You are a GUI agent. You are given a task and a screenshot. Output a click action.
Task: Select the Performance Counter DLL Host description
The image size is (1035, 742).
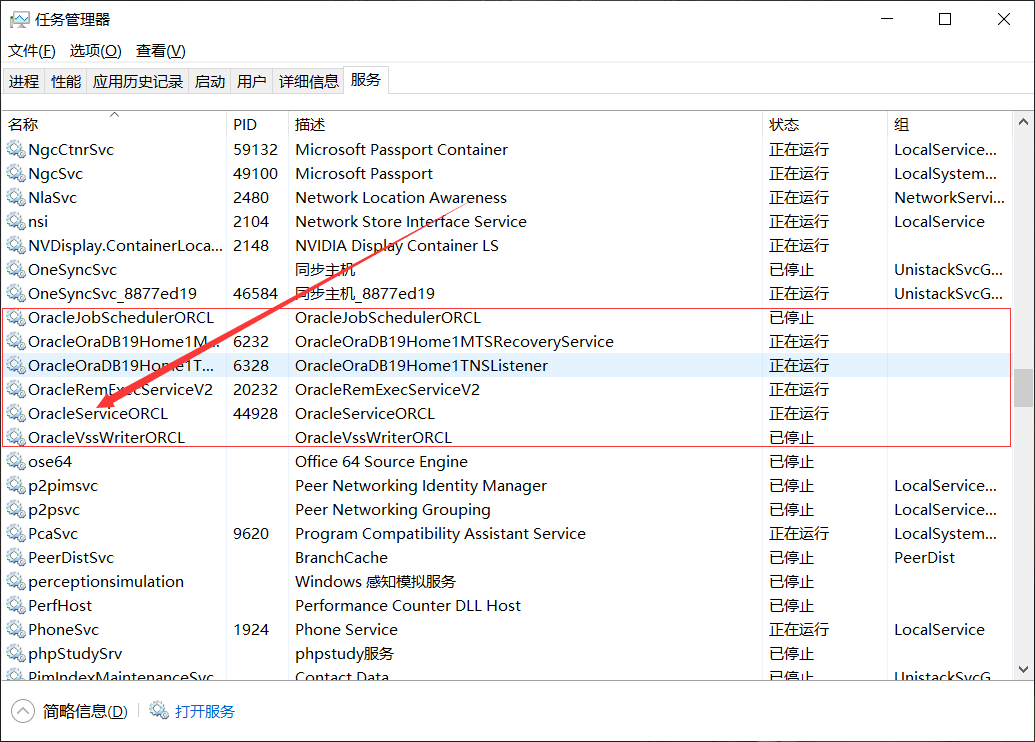click(x=408, y=605)
